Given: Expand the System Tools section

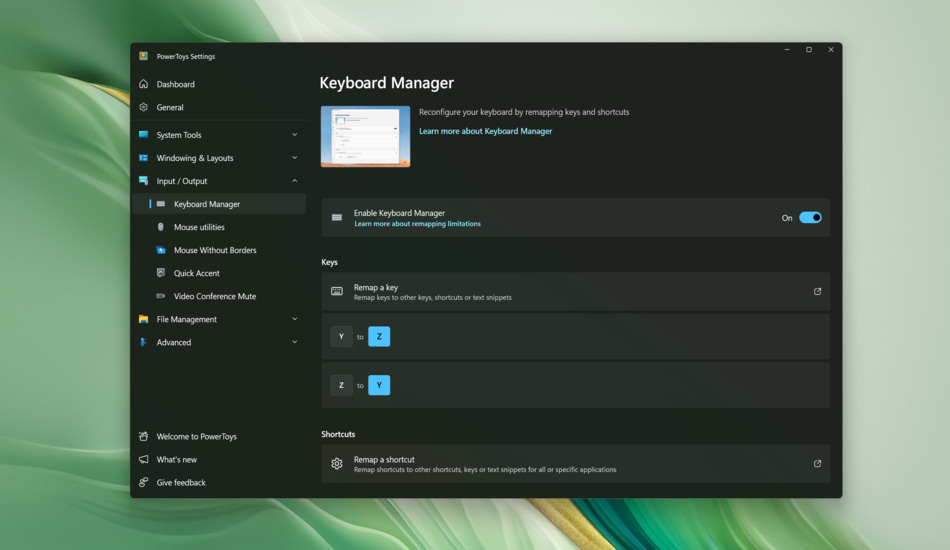Looking at the screenshot, I should point(294,135).
